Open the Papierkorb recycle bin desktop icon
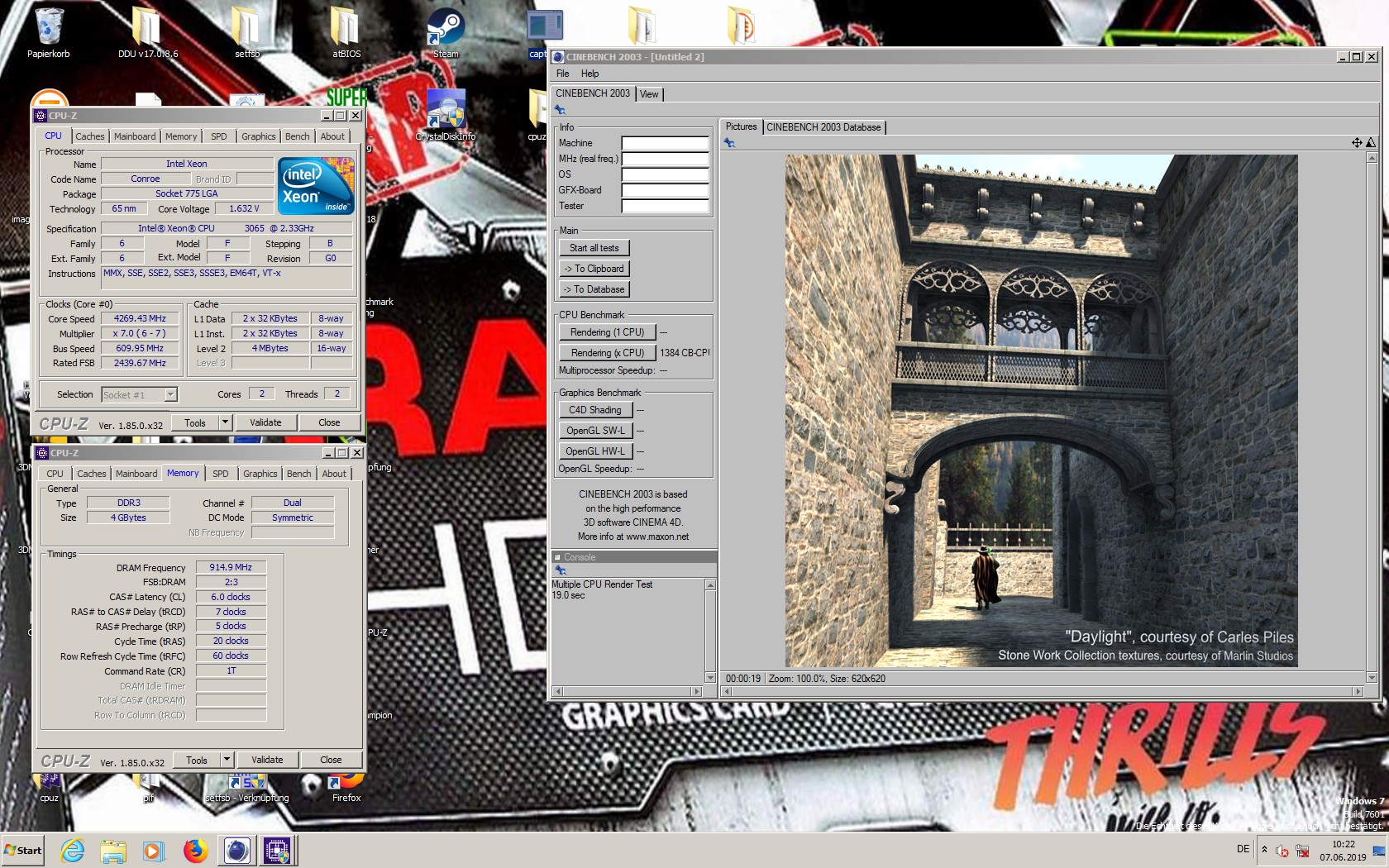This screenshot has height=868, width=1389. [x=49, y=31]
